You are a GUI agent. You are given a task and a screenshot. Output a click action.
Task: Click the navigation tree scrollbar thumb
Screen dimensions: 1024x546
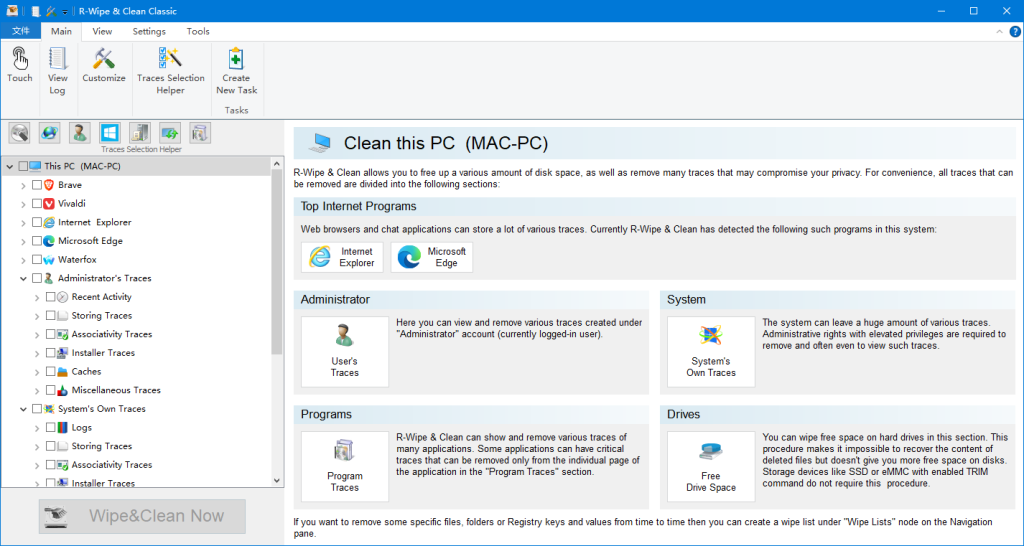tap(277, 261)
